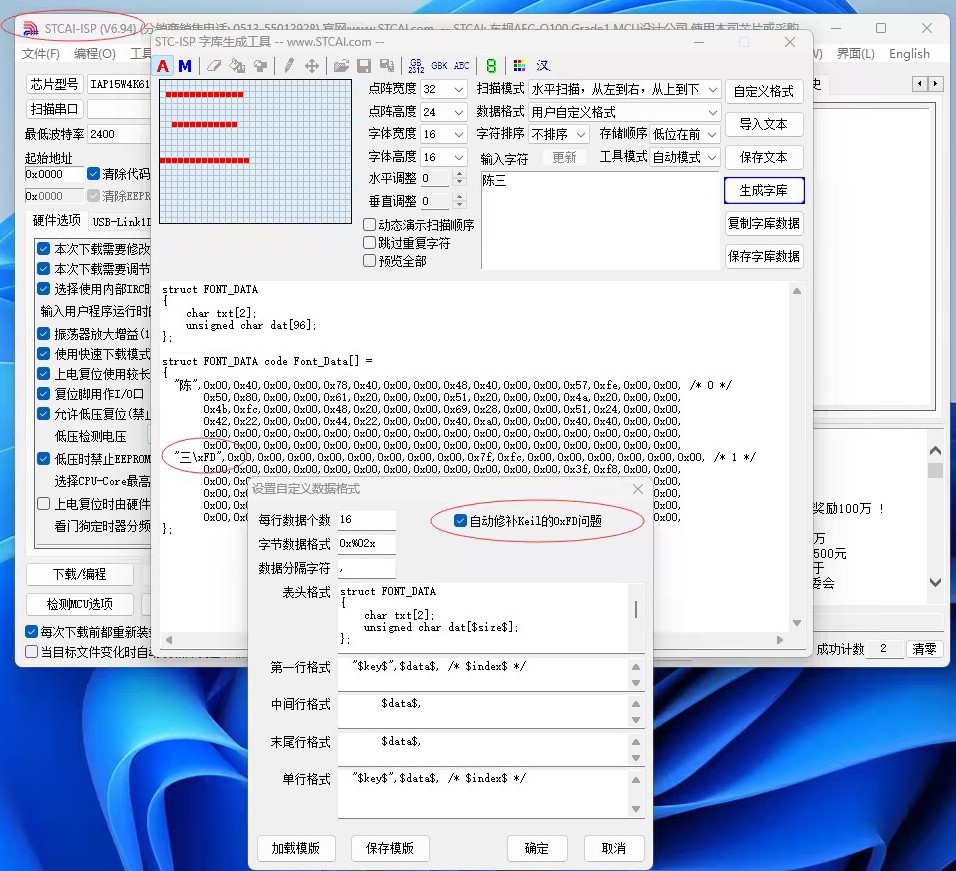
Task: Click the 导入文本 button
Action: point(764,124)
